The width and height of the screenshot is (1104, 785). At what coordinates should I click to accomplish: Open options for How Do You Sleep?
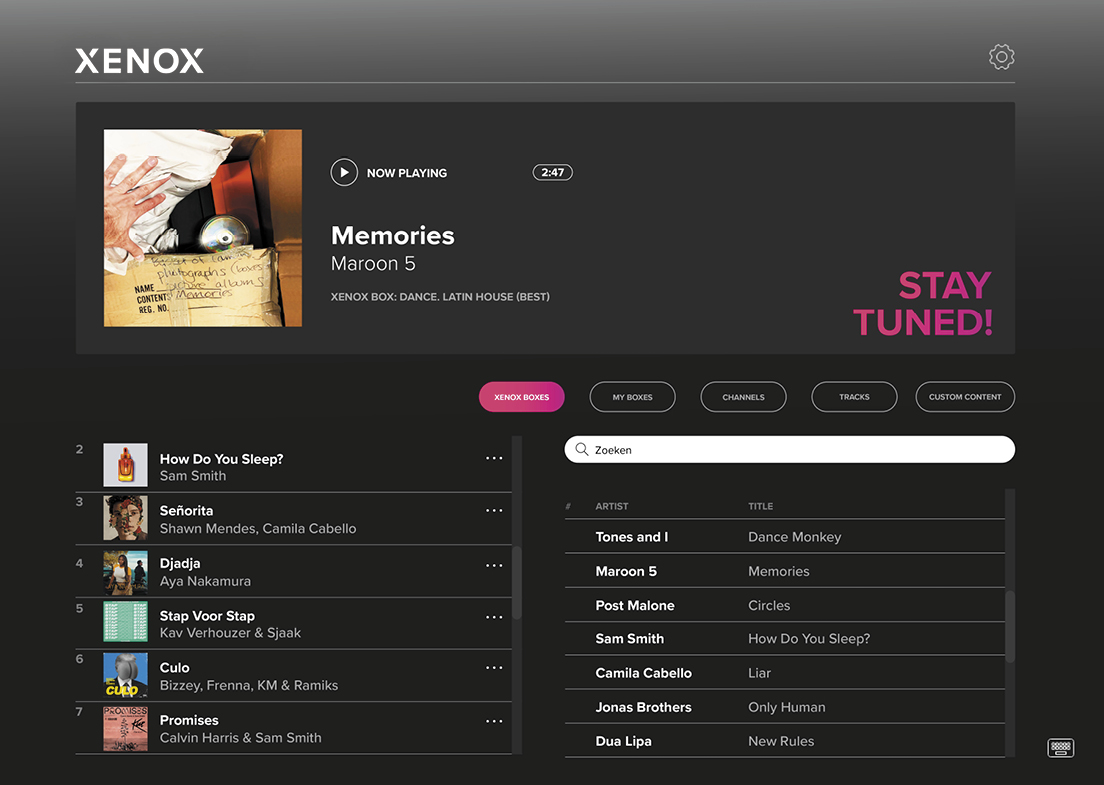[494, 458]
